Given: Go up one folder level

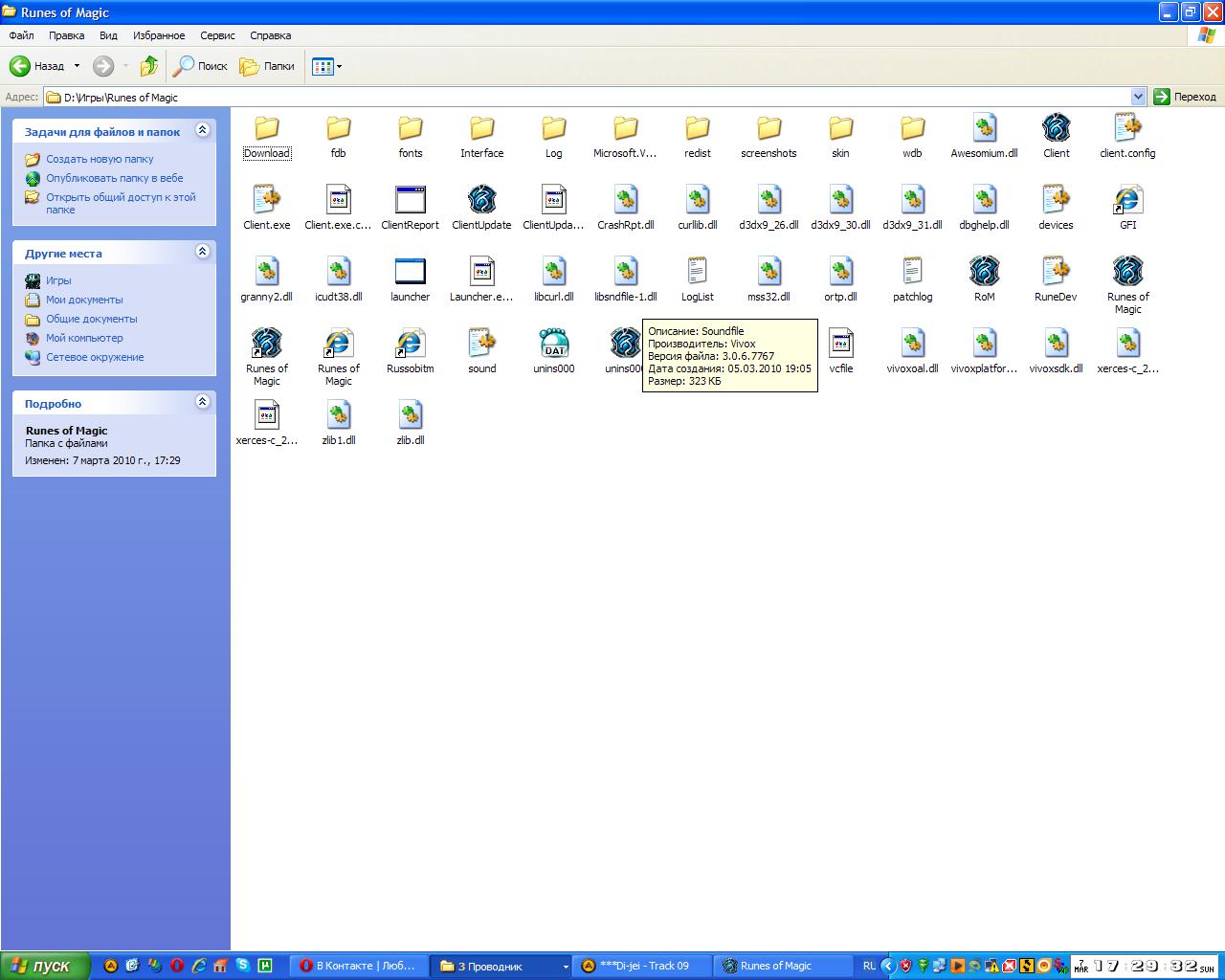Looking at the screenshot, I should click(x=149, y=66).
